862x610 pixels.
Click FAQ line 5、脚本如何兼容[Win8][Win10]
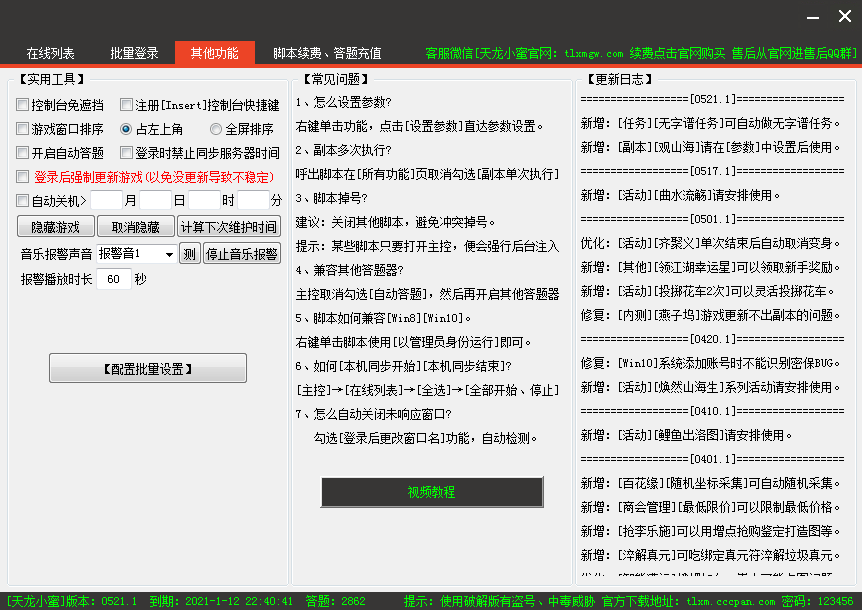pyautogui.click(x=383, y=318)
